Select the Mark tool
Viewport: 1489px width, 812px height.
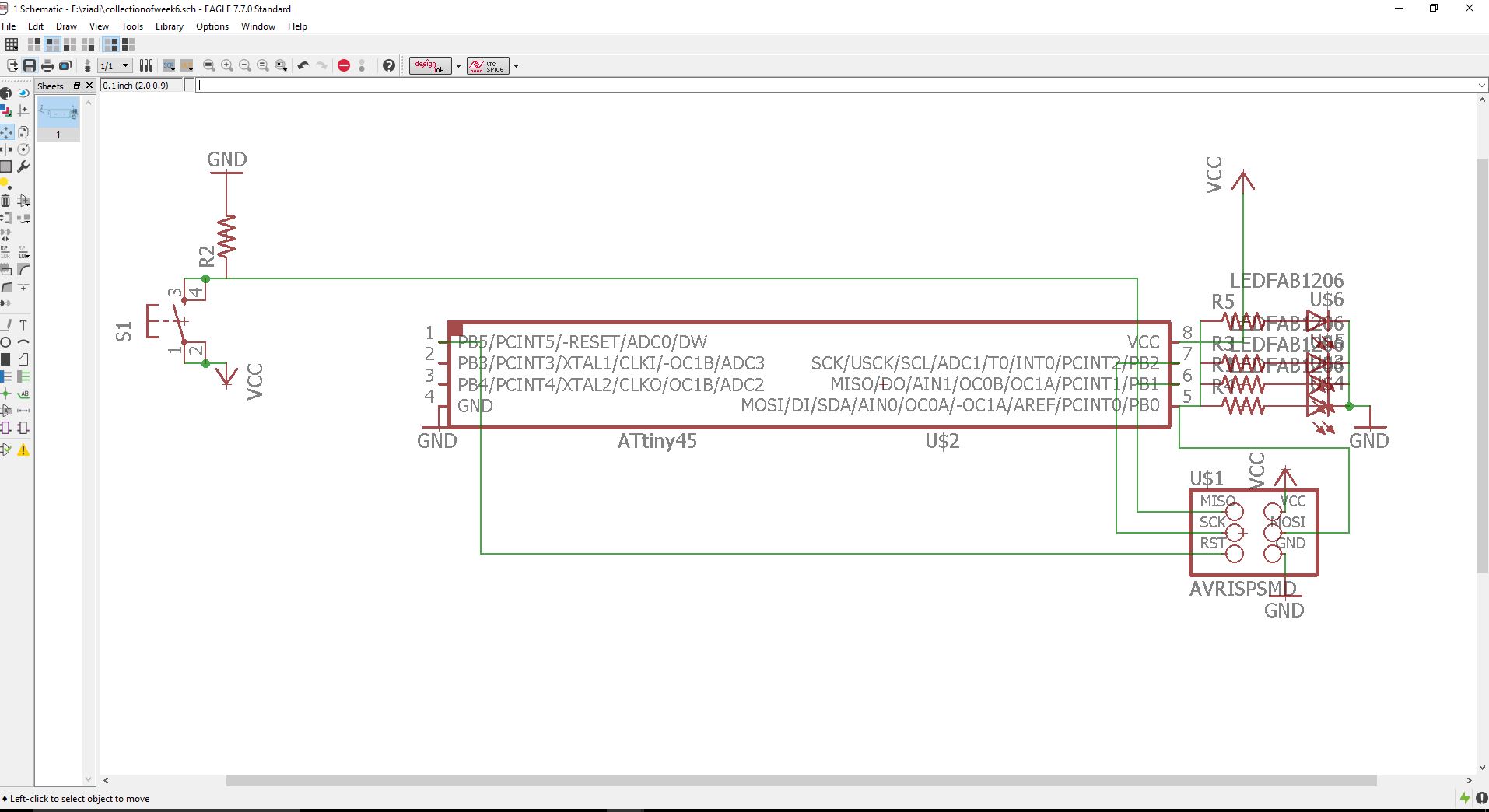23,111
